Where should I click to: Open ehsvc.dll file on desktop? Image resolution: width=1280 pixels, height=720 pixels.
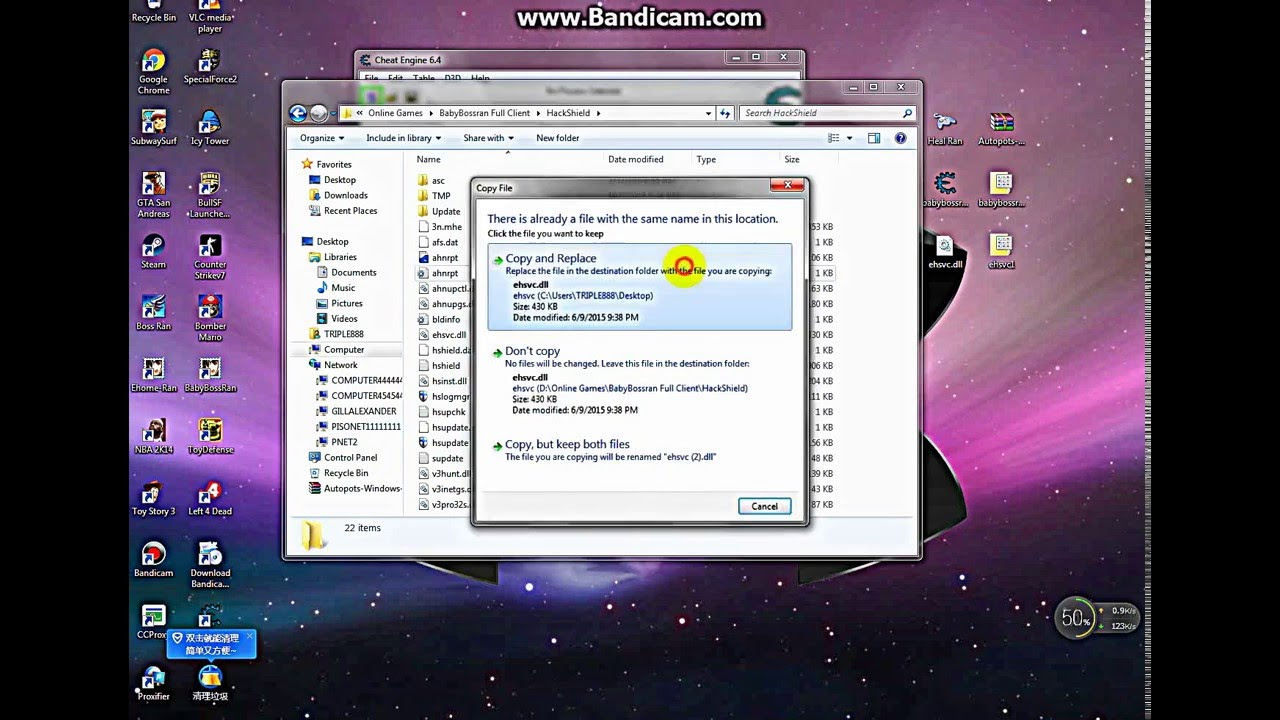945,251
